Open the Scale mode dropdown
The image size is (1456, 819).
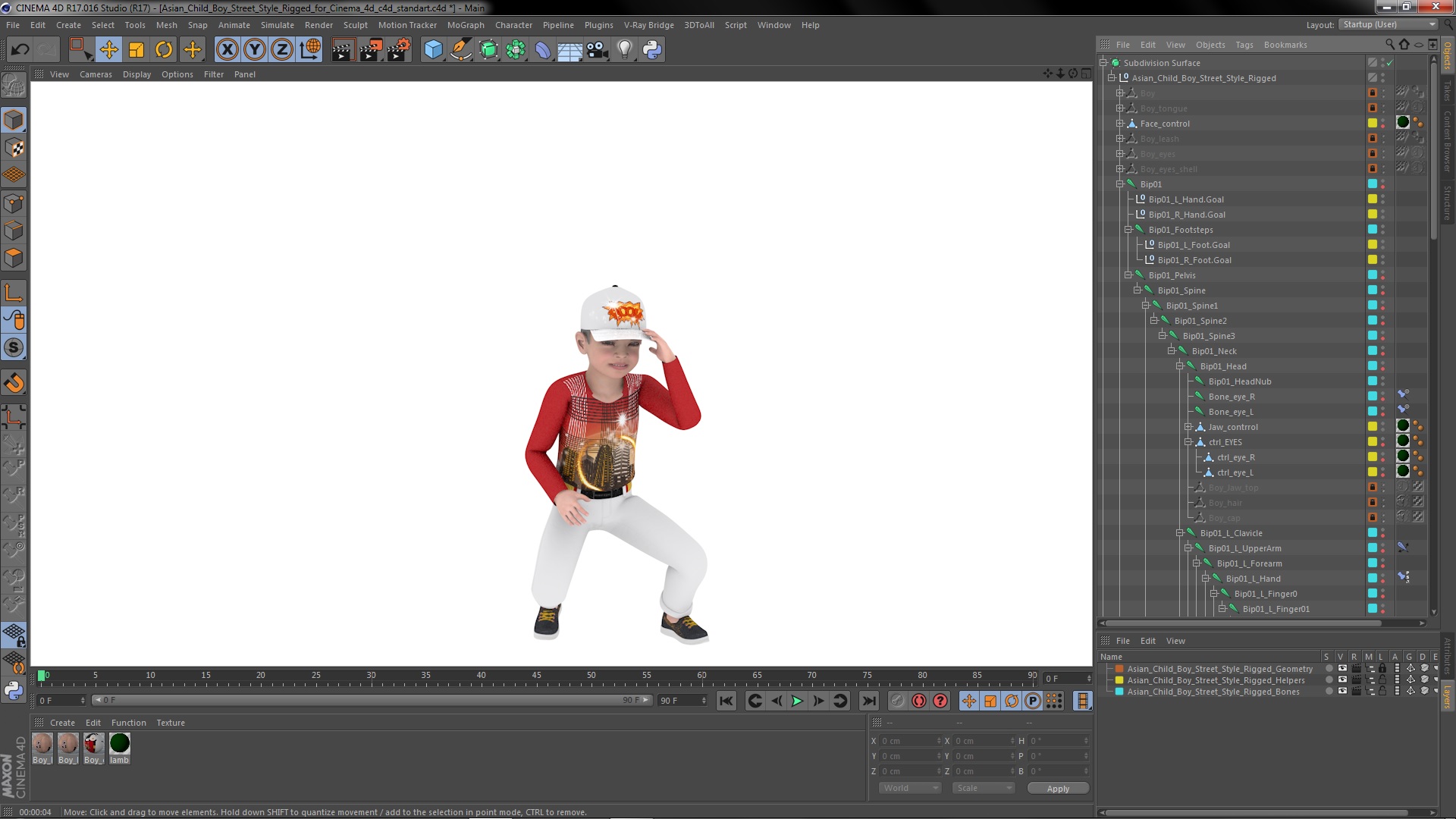point(984,788)
